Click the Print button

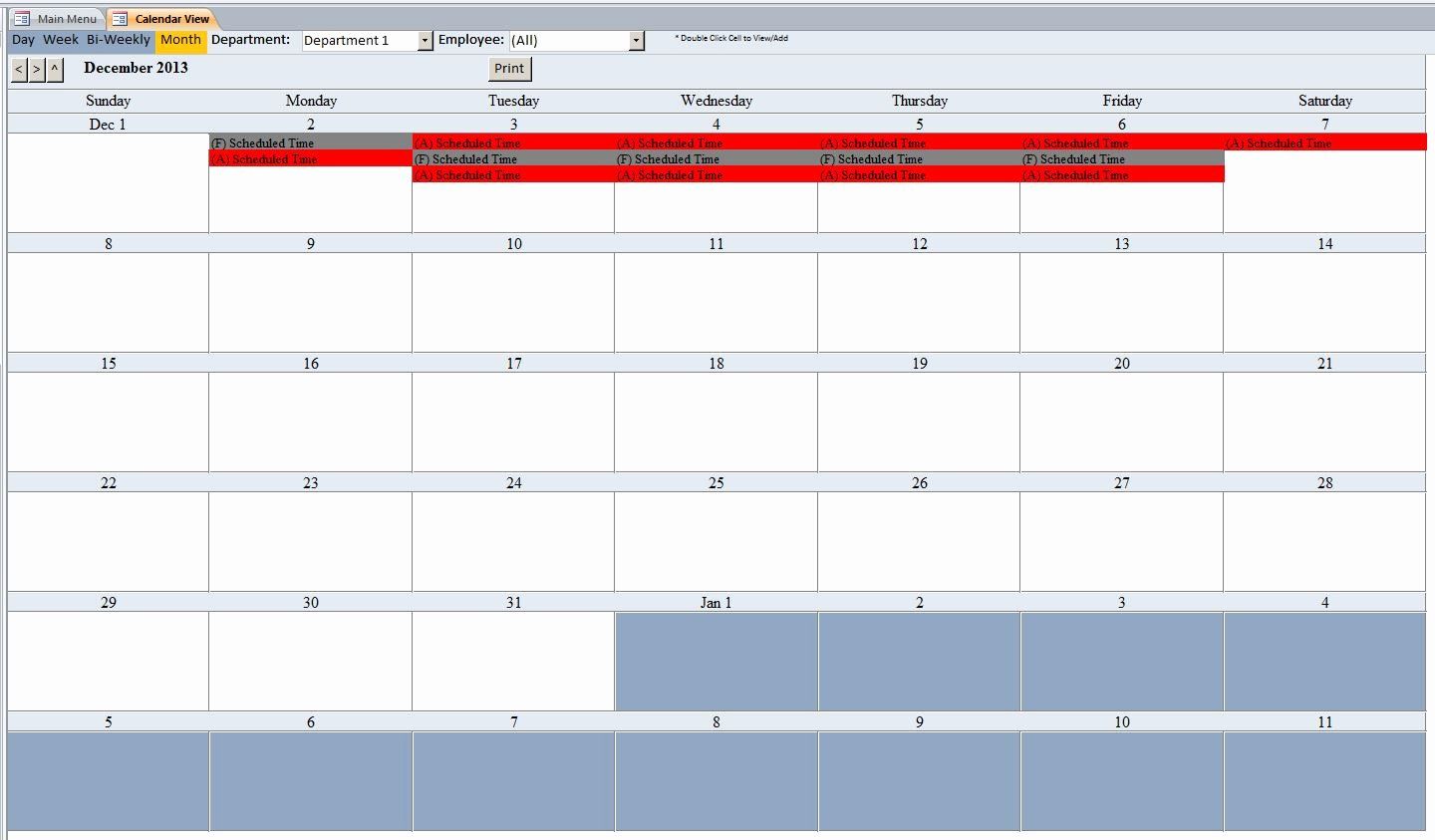click(x=509, y=69)
